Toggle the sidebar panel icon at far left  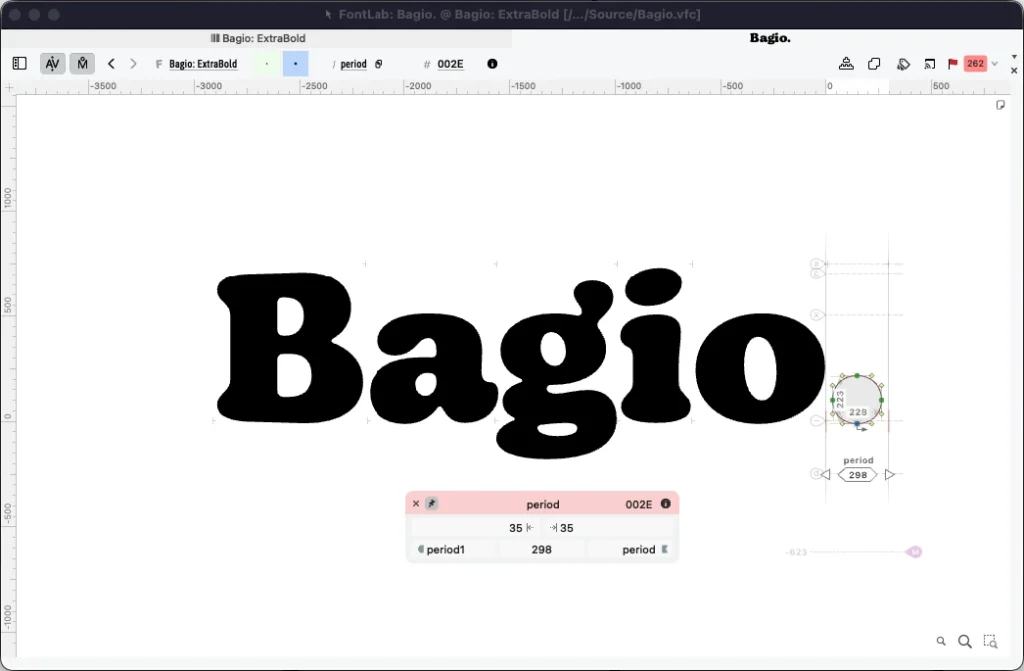19,63
